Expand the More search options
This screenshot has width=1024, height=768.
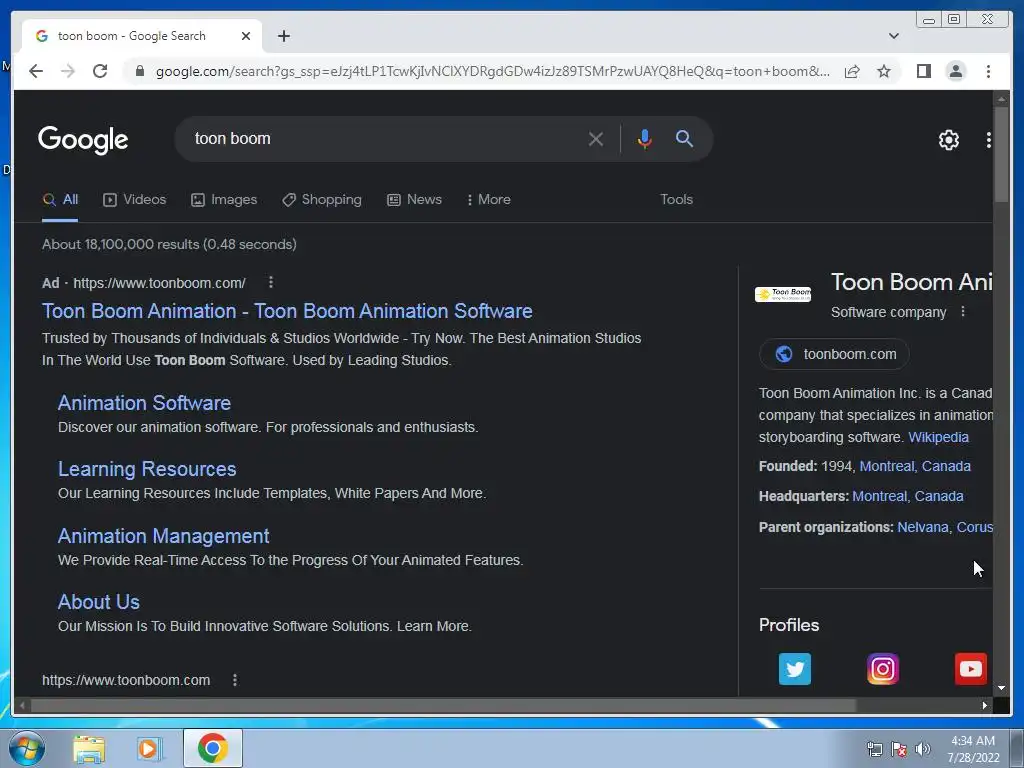(489, 200)
